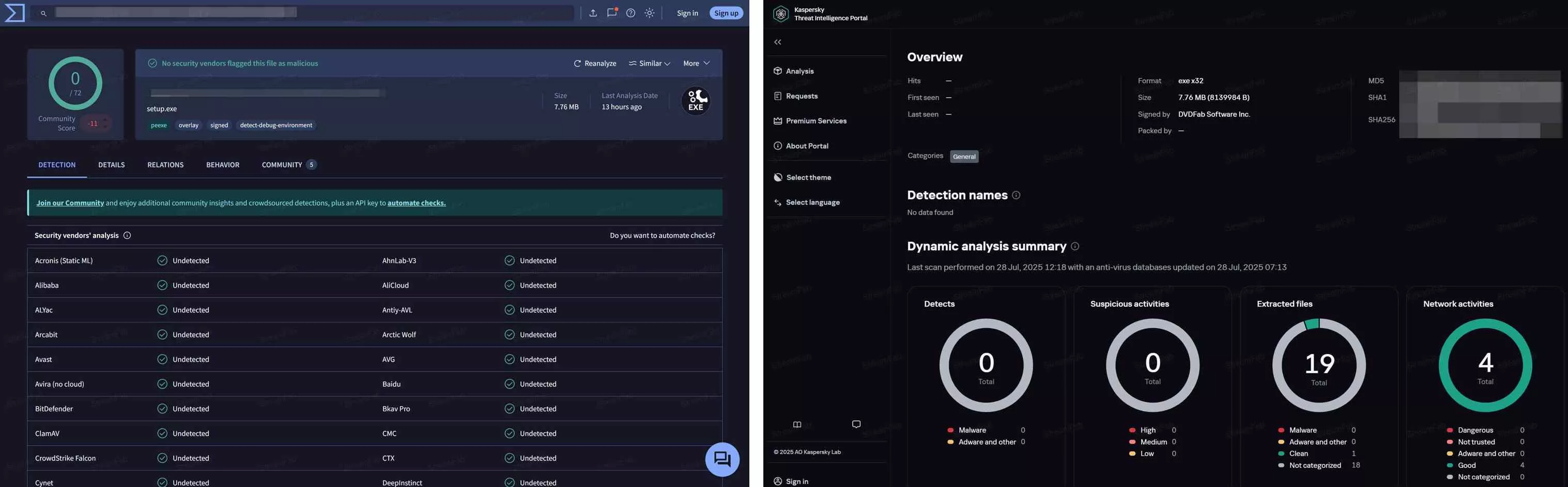This screenshot has width=1568, height=487.
Task: Click the DVDFab Software Inc. signer text
Action: pyautogui.click(x=1214, y=114)
